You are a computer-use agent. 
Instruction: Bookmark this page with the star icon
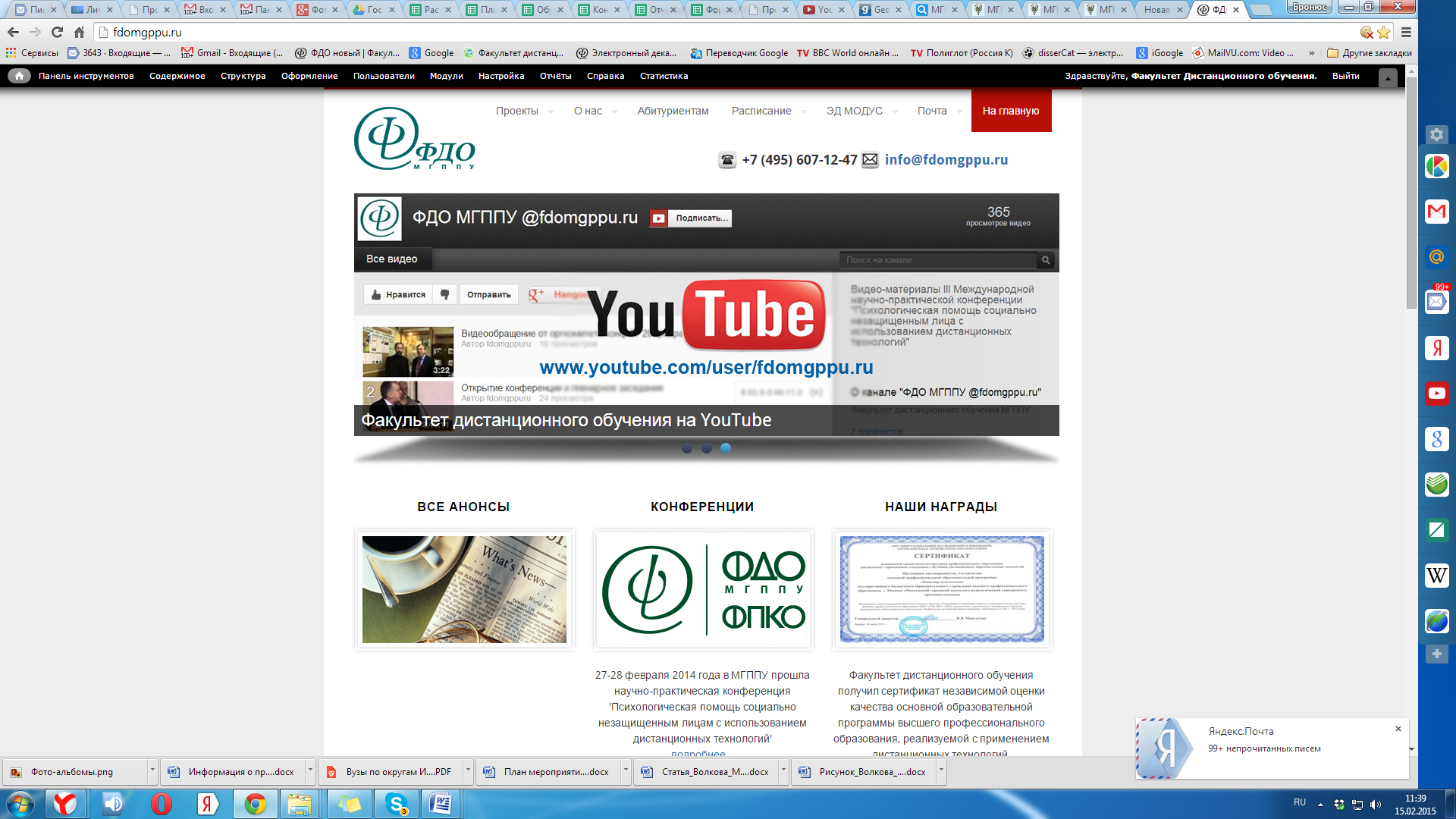1384,33
